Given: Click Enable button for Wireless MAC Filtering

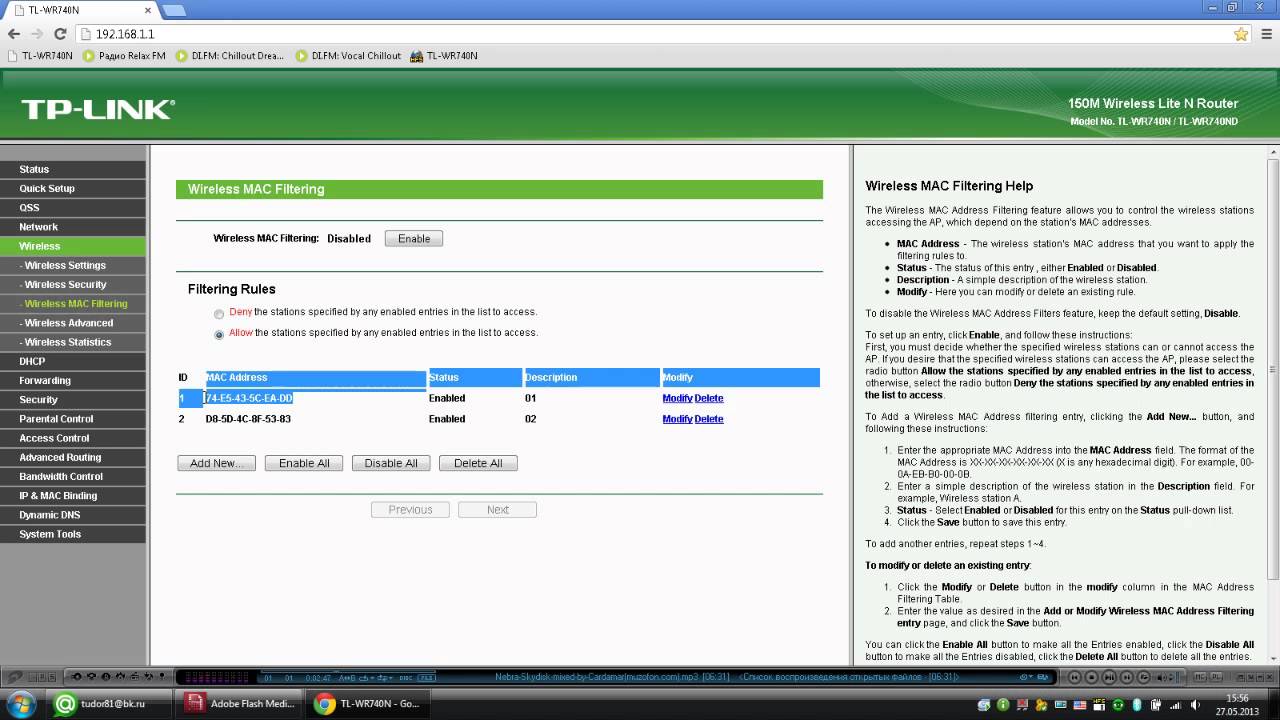Looking at the screenshot, I should coord(414,239).
